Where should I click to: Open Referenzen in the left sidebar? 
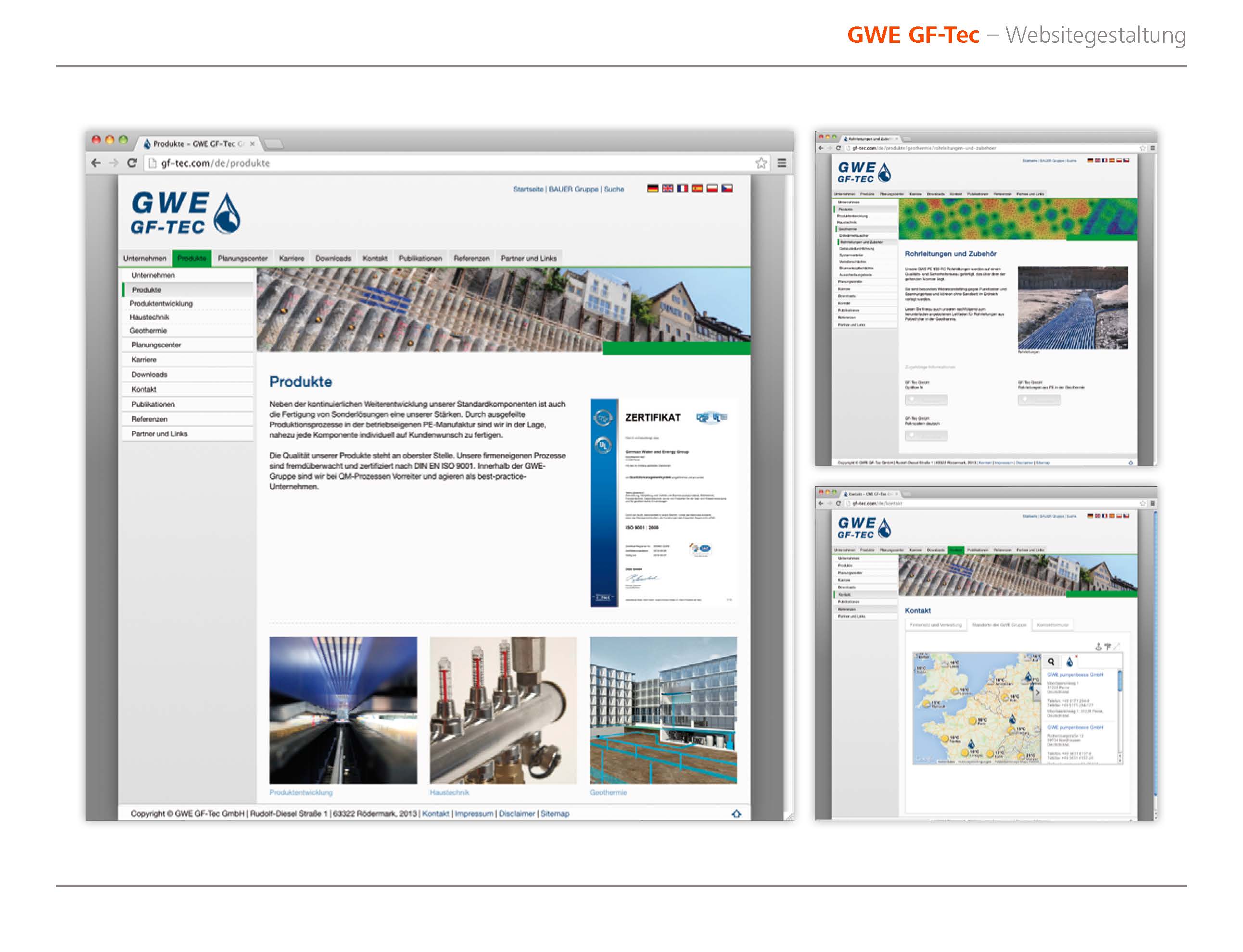coord(188,419)
